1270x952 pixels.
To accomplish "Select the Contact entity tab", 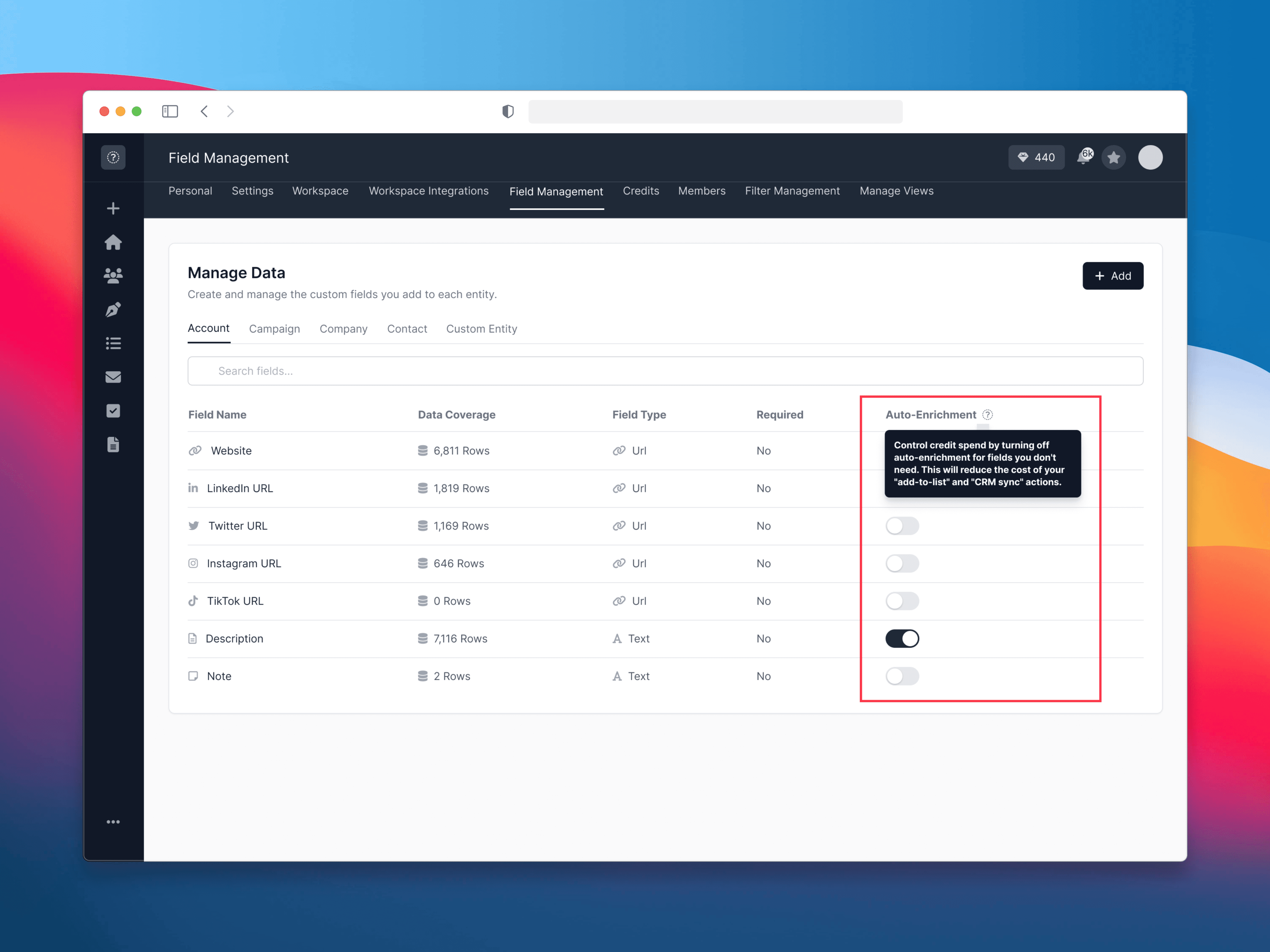I will pyautogui.click(x=406, y=329).
